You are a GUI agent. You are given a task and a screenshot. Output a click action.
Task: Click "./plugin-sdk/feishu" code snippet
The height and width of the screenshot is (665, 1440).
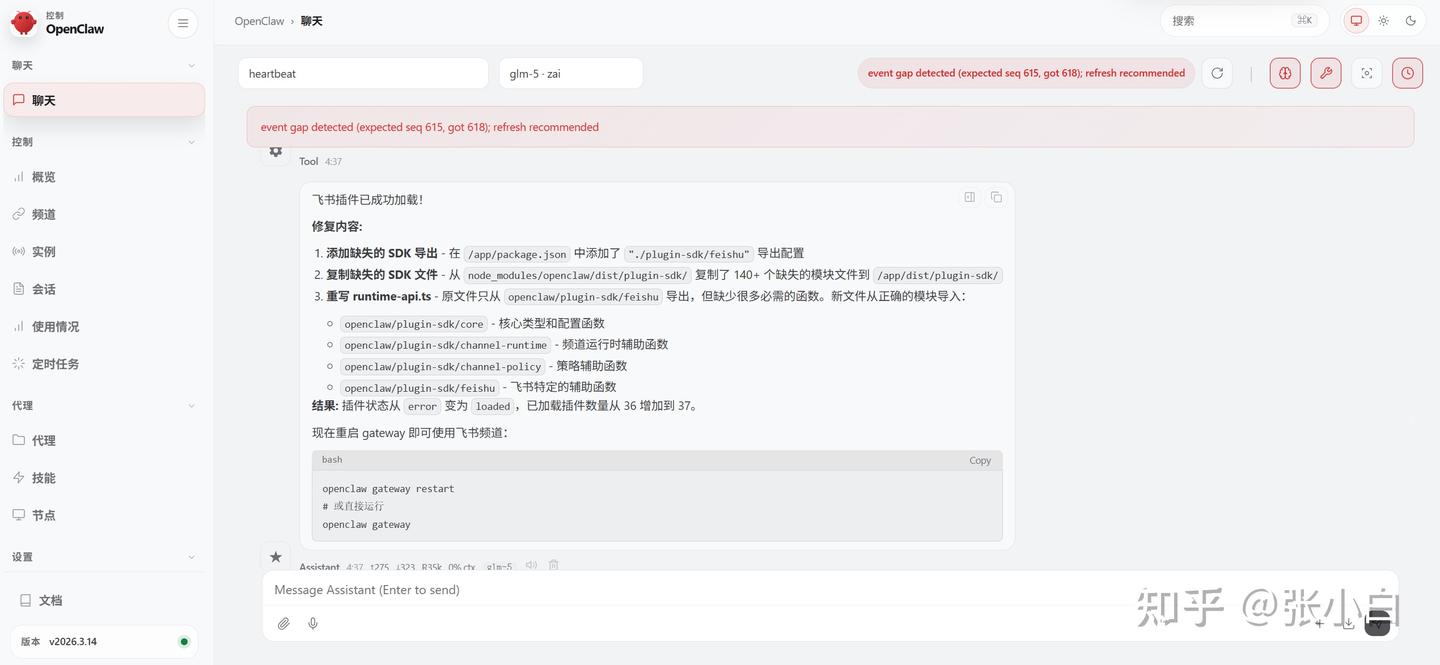pyautogui.click(x=688, y=254)
